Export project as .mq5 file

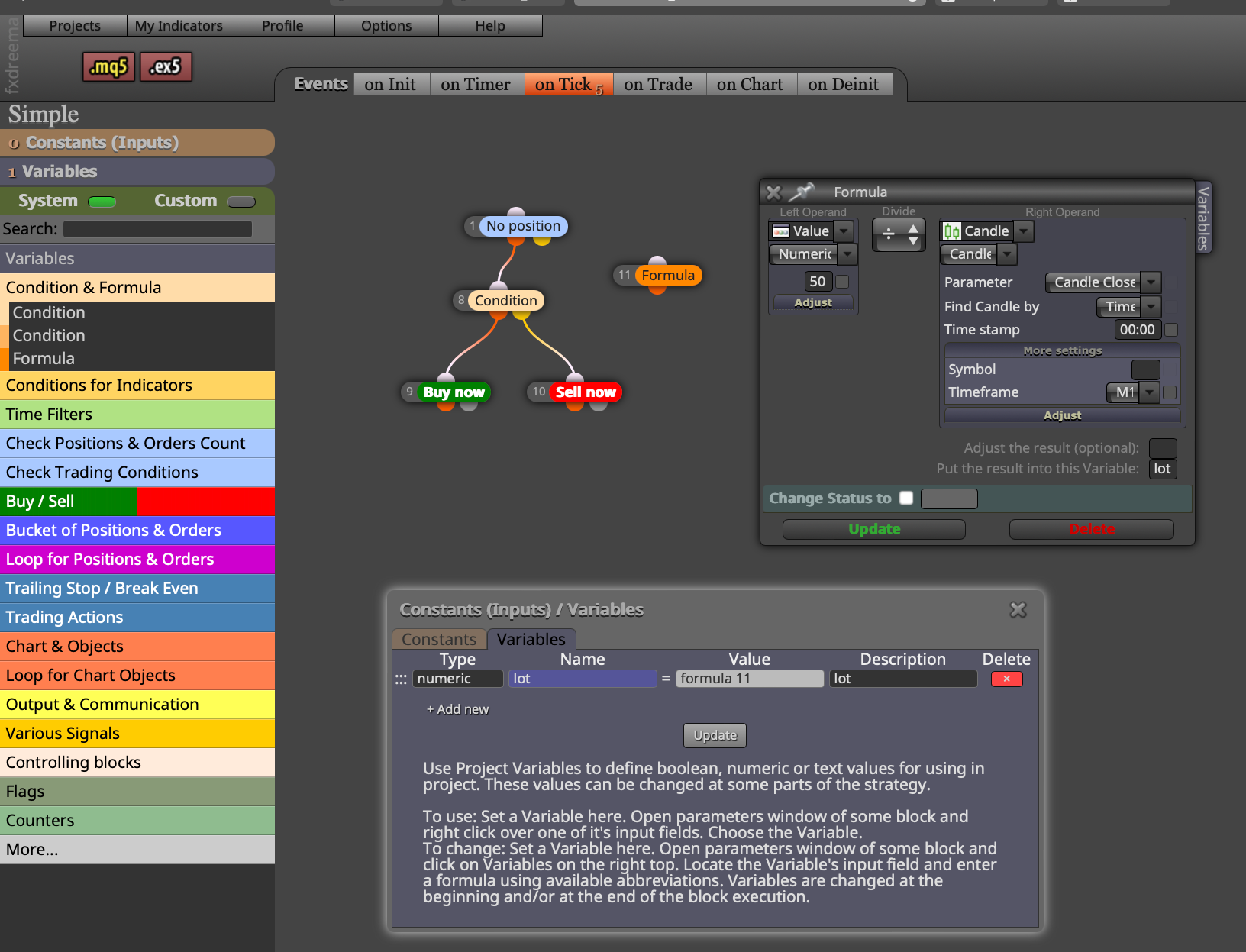pos(108,67)
